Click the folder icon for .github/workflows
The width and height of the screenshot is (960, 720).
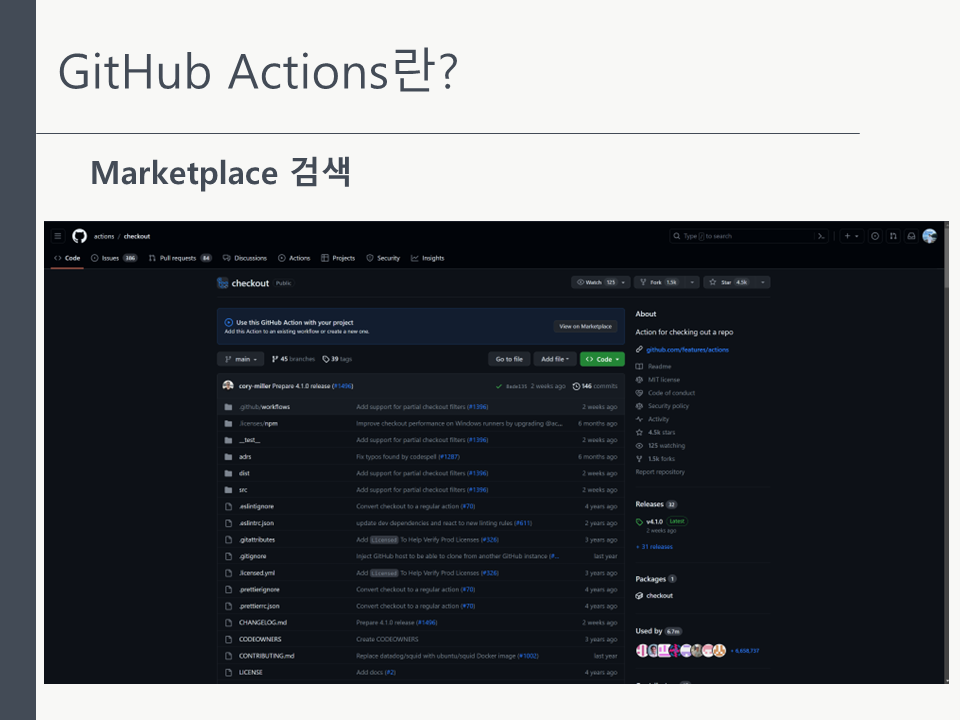point(228,407)
